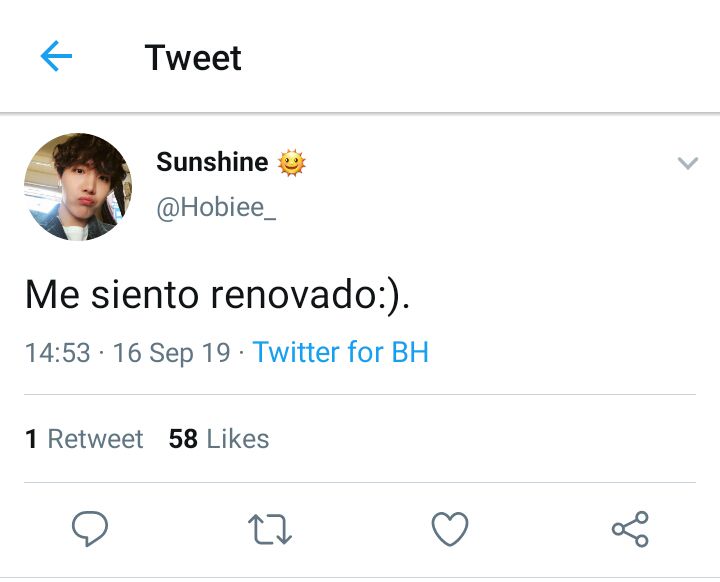The width and height of the screenshot is (720, 582).
Task: Go back using the blue arrow
Action: 56,56
